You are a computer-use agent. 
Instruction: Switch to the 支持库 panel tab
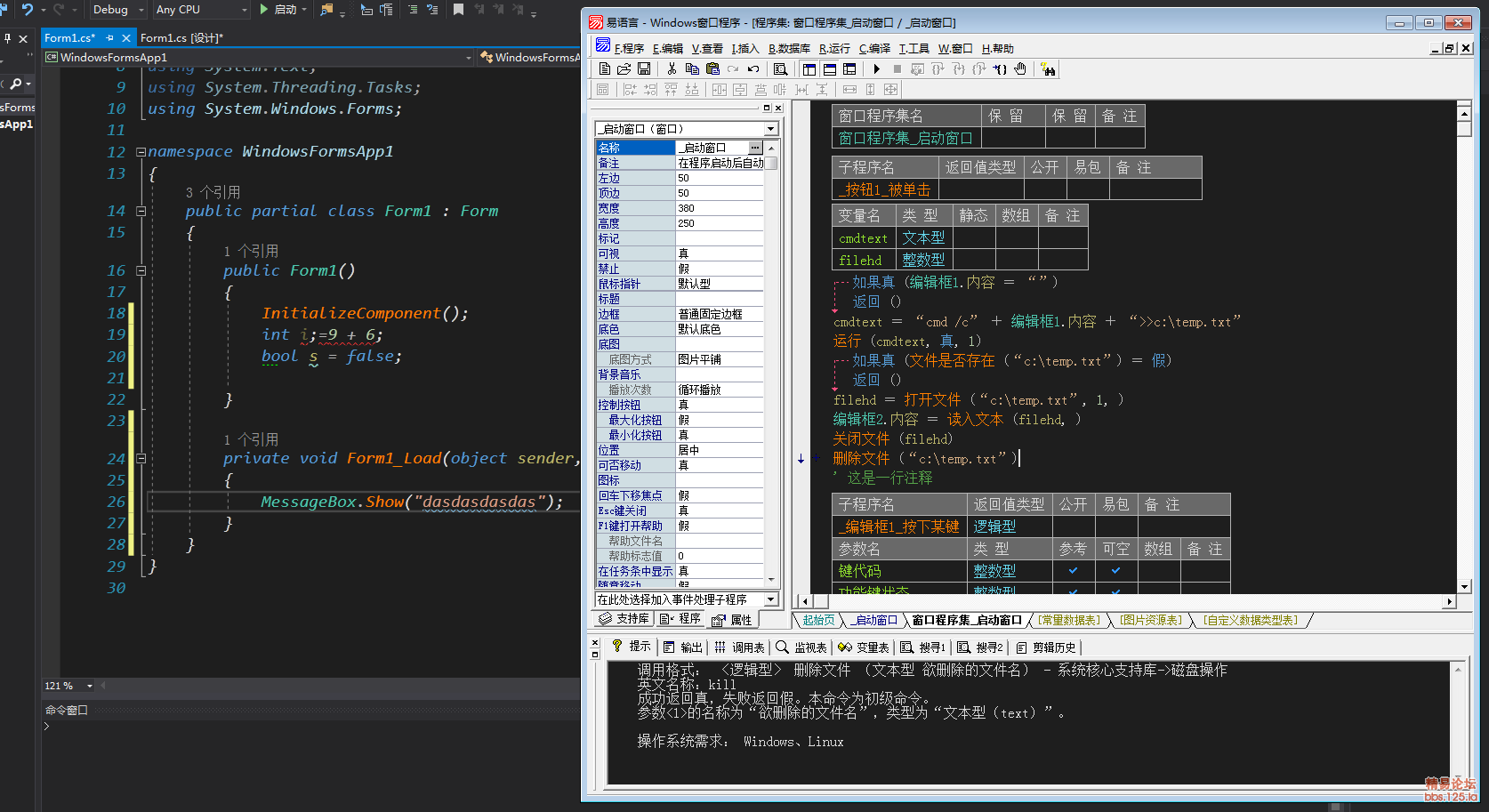point(624,618)
